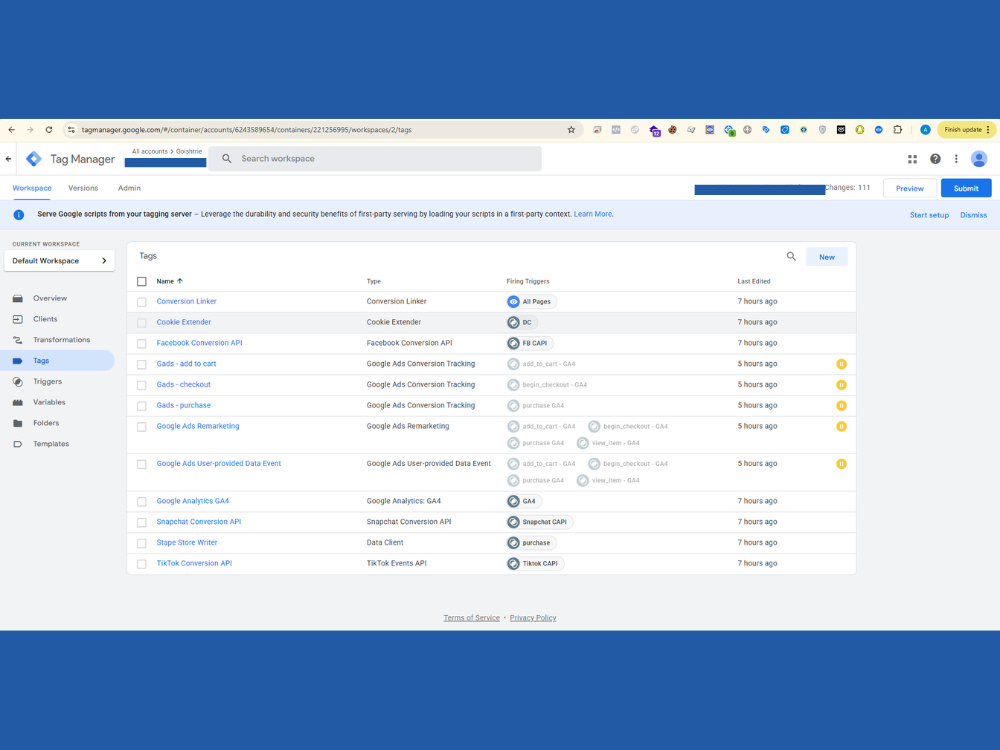This screenshot has width=1000, height=750.
Task: Sort tags by the Name column
Action: tap(170, 281)
